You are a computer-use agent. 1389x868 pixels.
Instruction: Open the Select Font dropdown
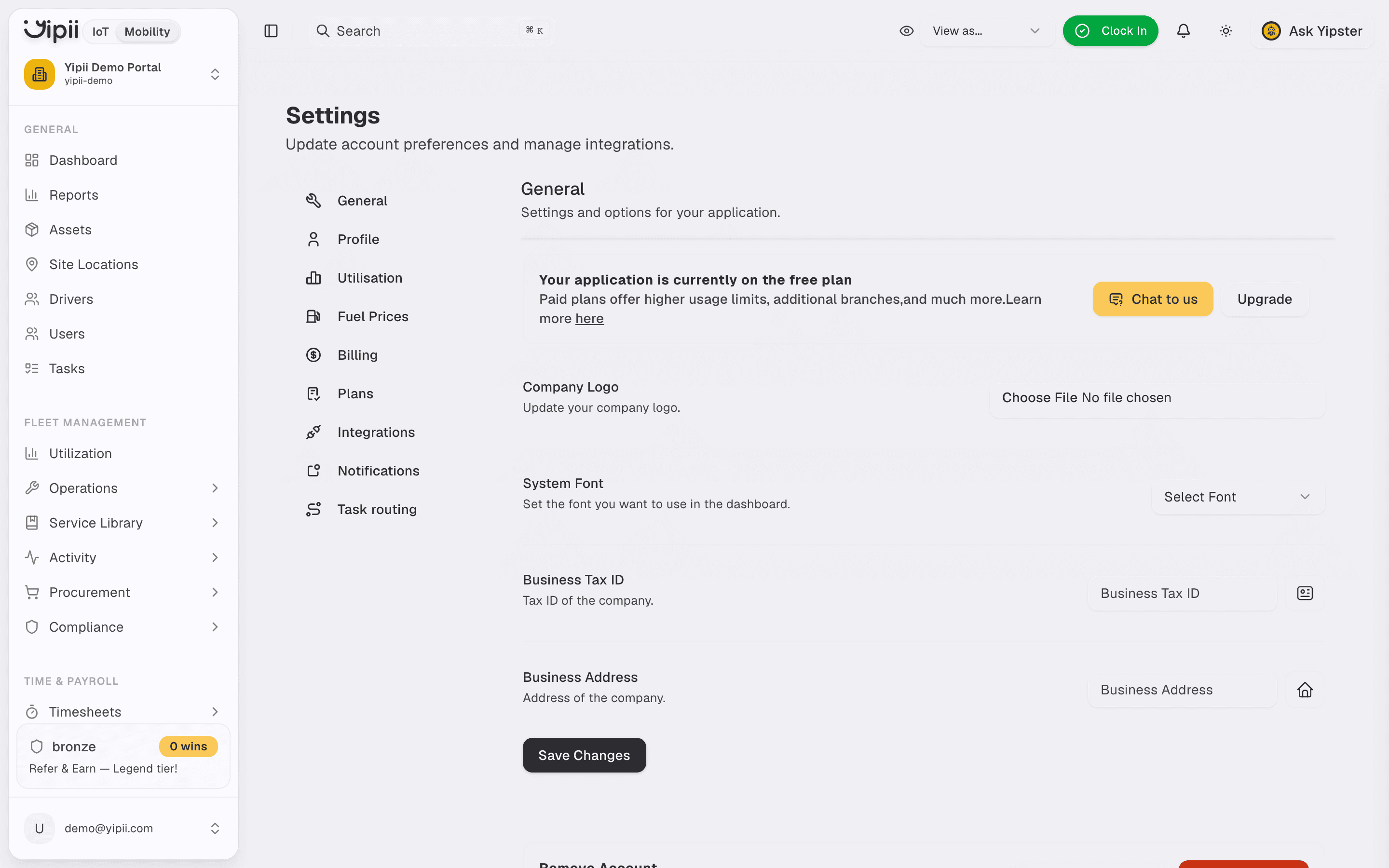(x=1238, y=497)
